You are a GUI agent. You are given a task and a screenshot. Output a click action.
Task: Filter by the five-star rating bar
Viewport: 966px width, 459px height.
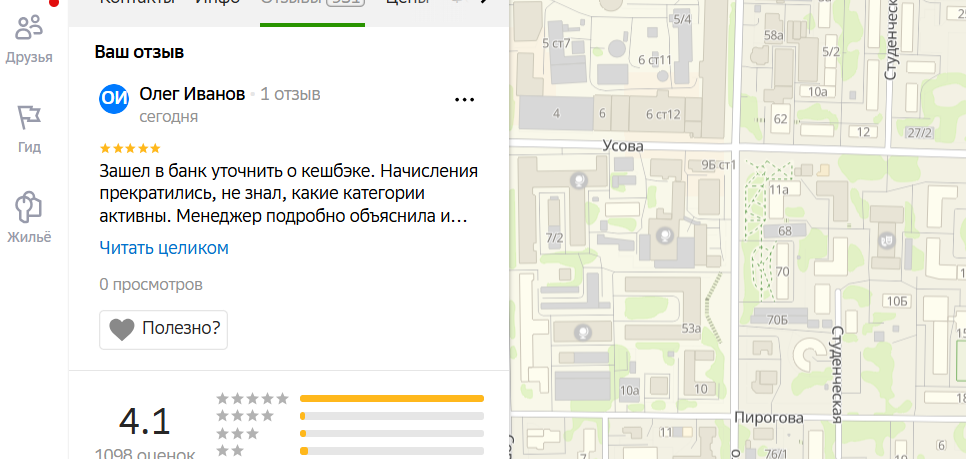point(392,399)
